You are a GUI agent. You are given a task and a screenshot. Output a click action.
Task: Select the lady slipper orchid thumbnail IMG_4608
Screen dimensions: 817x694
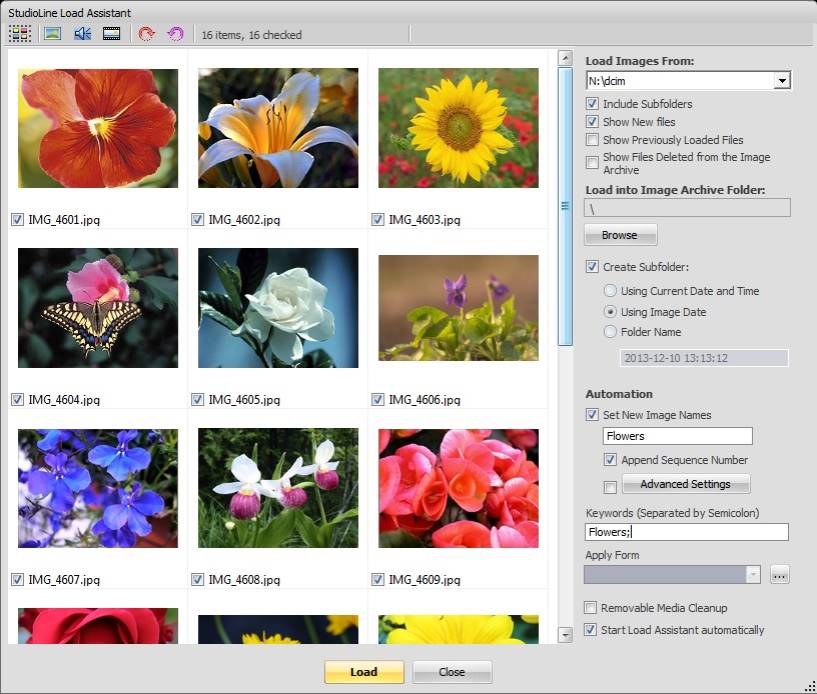(x=278, y=488)
